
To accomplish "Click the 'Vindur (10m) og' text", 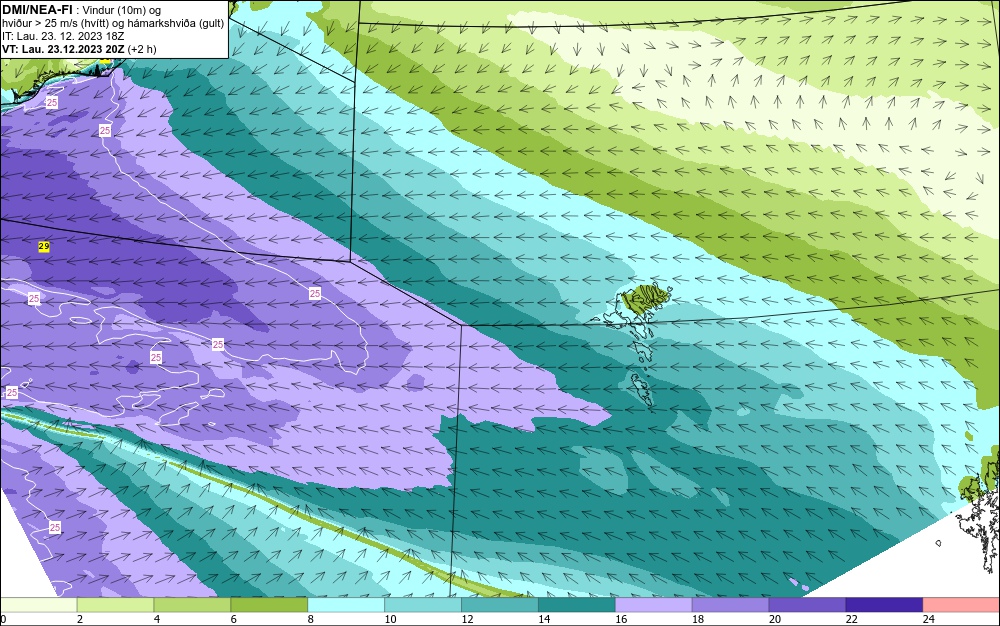I will (122, 10).
